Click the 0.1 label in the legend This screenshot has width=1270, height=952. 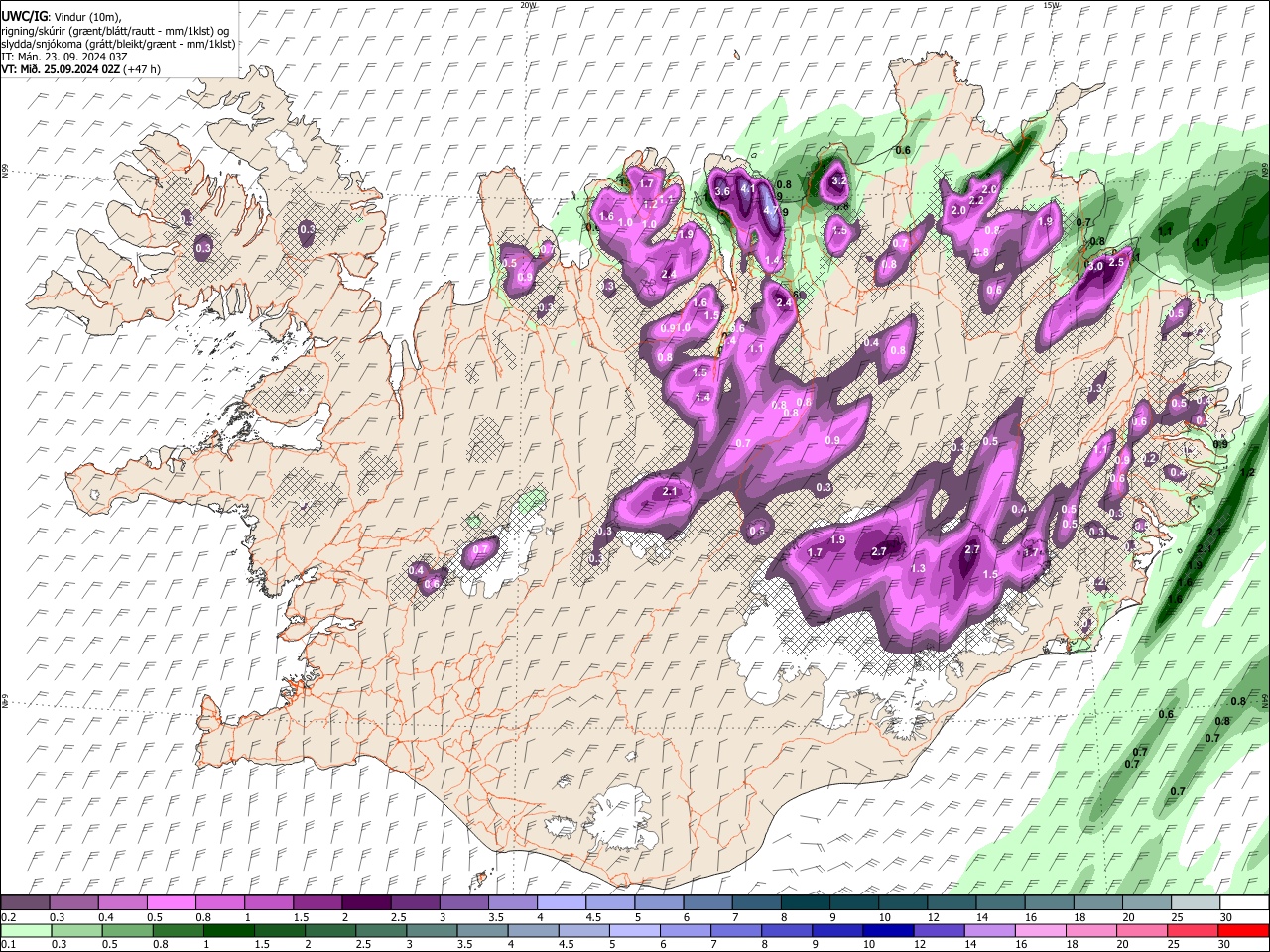pyautogui.click(x=9, y=944)
